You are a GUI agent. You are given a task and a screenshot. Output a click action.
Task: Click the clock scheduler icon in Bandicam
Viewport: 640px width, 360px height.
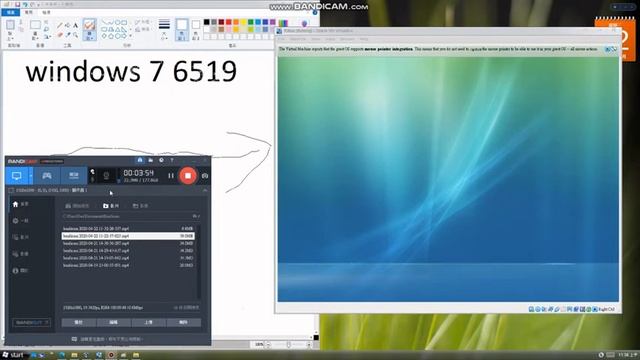click(x=161, y=160)
